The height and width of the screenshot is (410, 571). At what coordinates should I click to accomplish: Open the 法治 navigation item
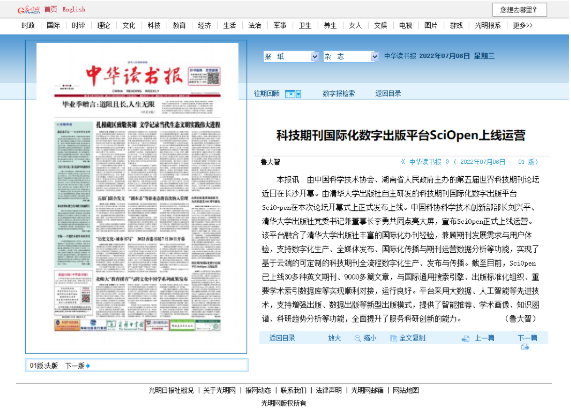coord(255,25)
